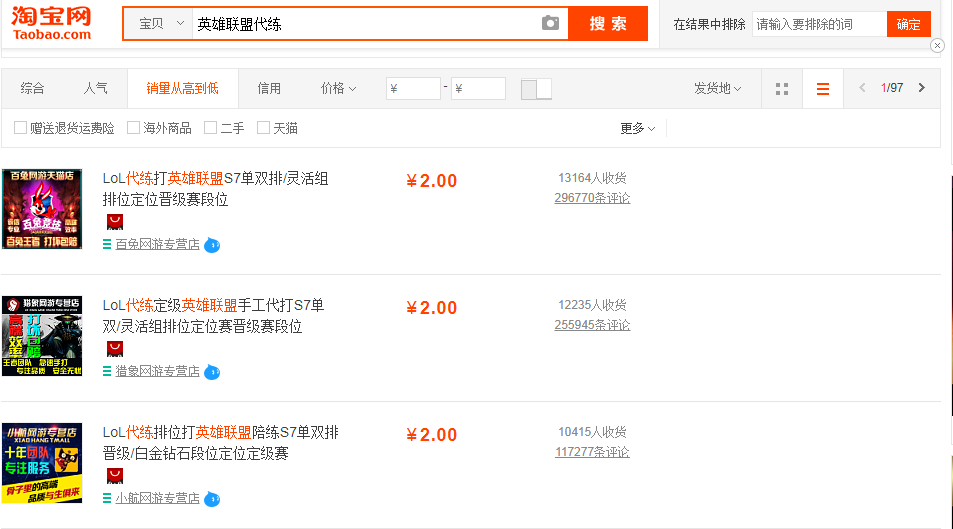Click the orange 搜索 button
The height and width of the screenshot is (529, 953).
(x=608, y=24)
